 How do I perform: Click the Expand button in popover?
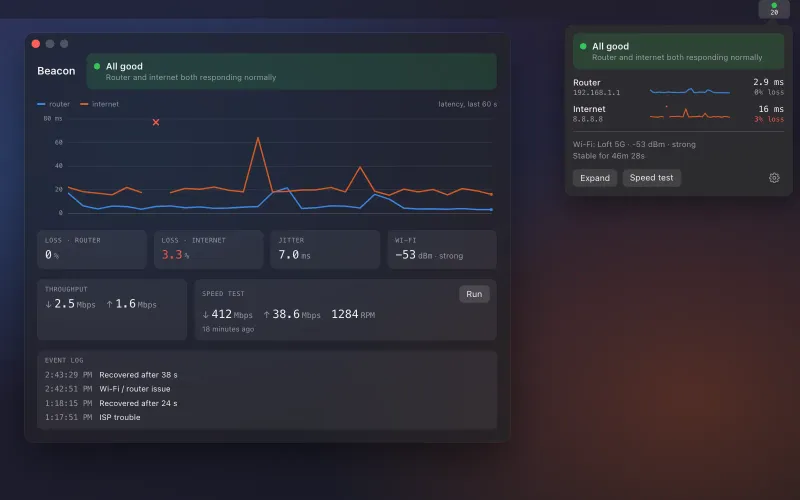(594, 178)
